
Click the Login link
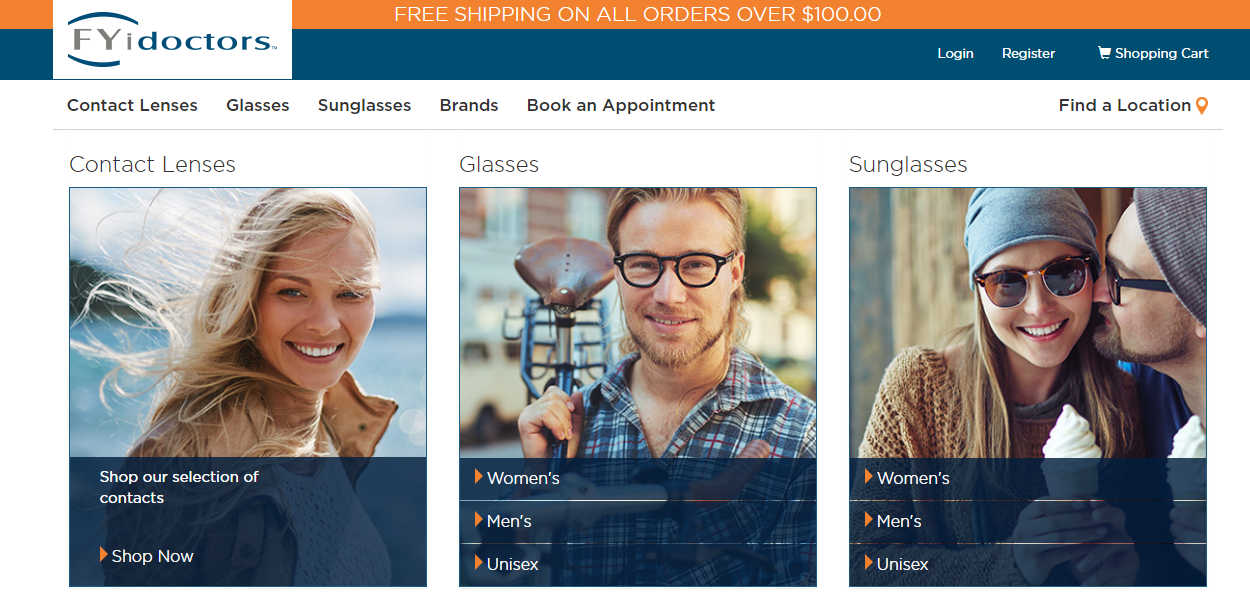(955, 53)
